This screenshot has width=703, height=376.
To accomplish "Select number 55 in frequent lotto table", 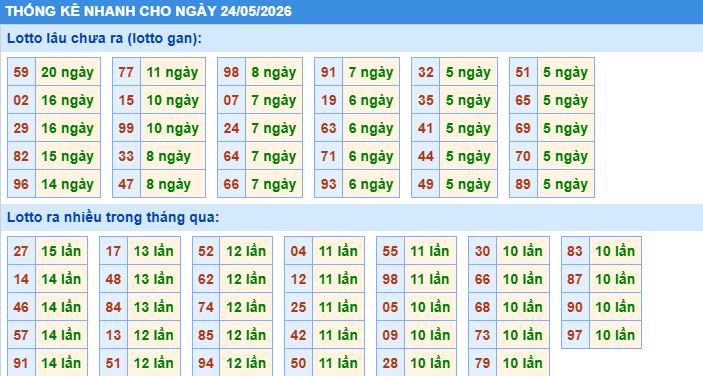I will (x=390, y=251).
